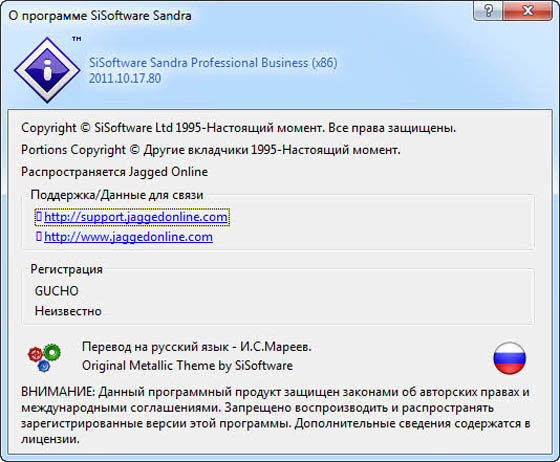Image resolution: width=560 pixels, height=462 pixels.
Task: Click the Russian flag icon
Action: (x=509, y=358)
